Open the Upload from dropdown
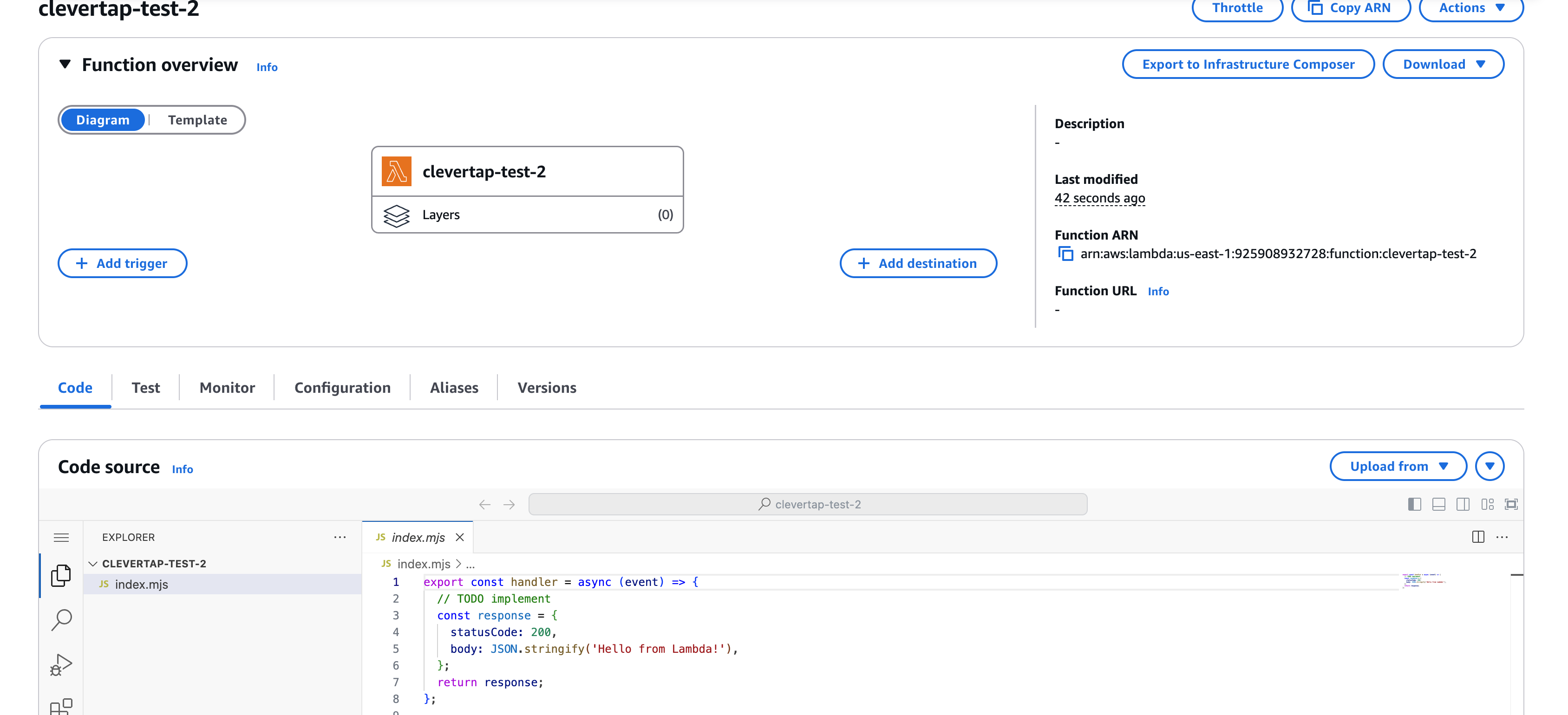The height and width of the screenshot is (715, 1568). pos(1398,466)
